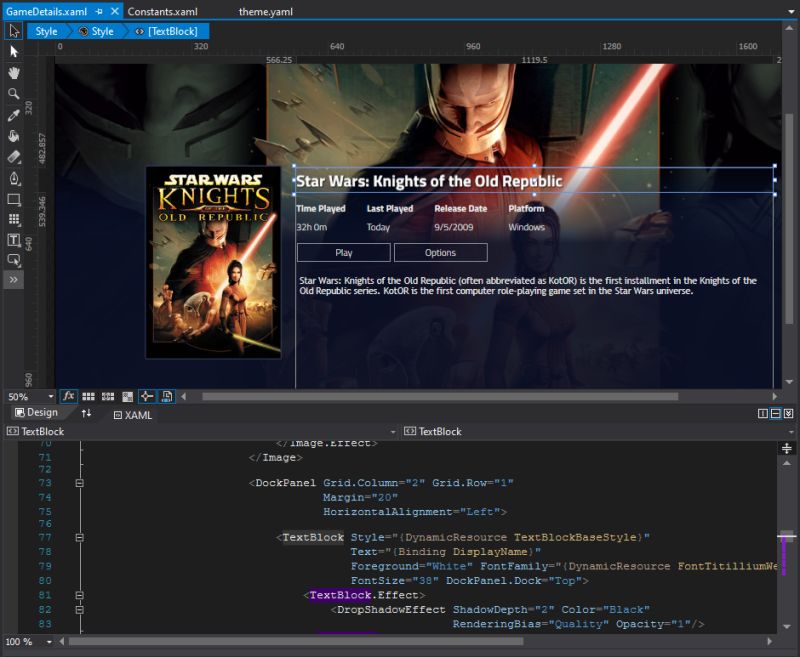Select the Eraser tool

coord(13,157)
